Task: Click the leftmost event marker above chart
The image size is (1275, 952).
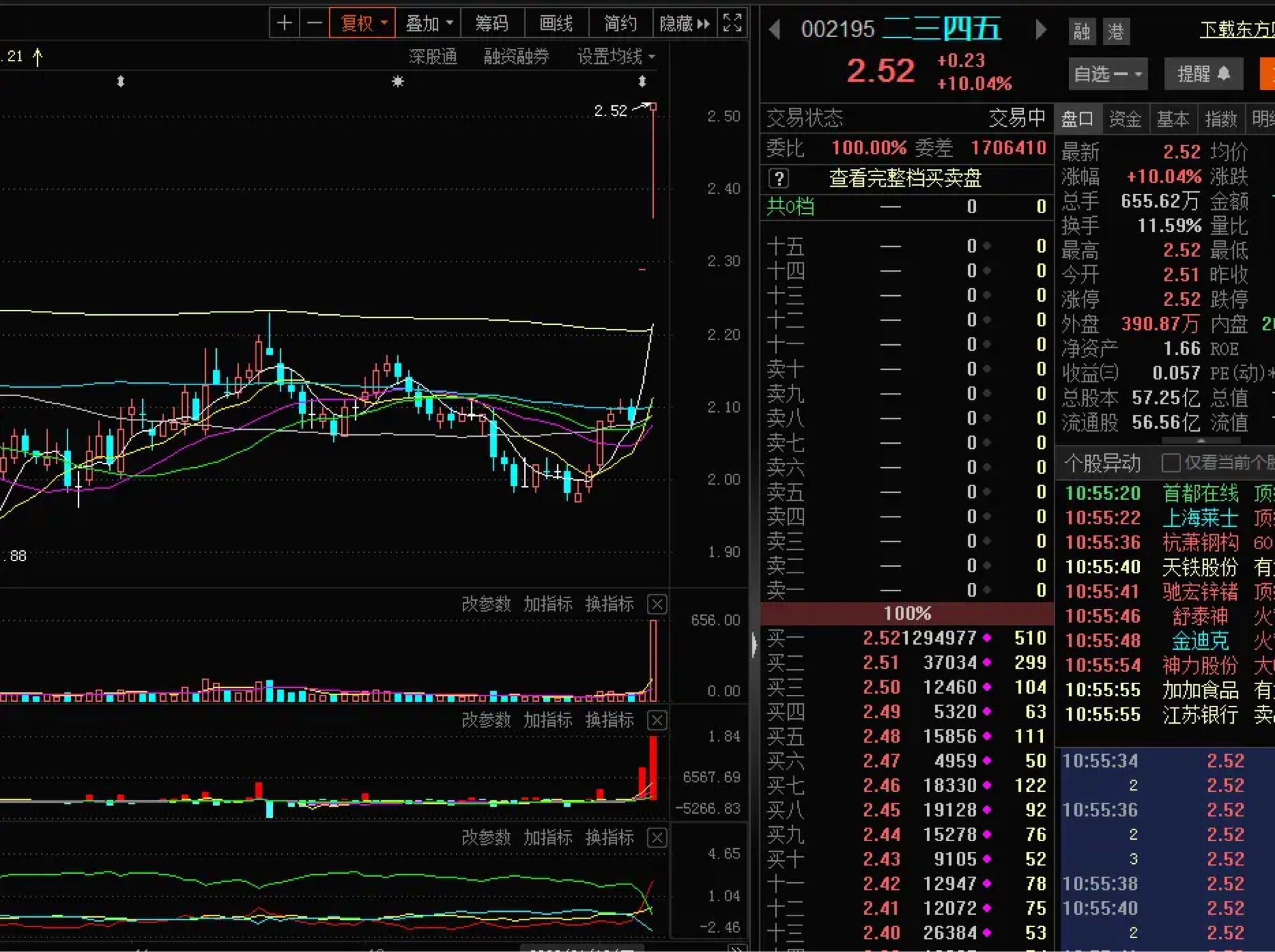Action: 120,82
